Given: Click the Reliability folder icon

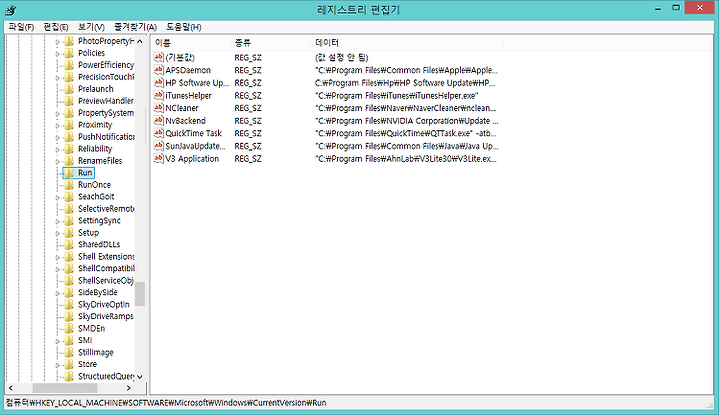Looking at the screenshot, I should (x=69, y=149).
